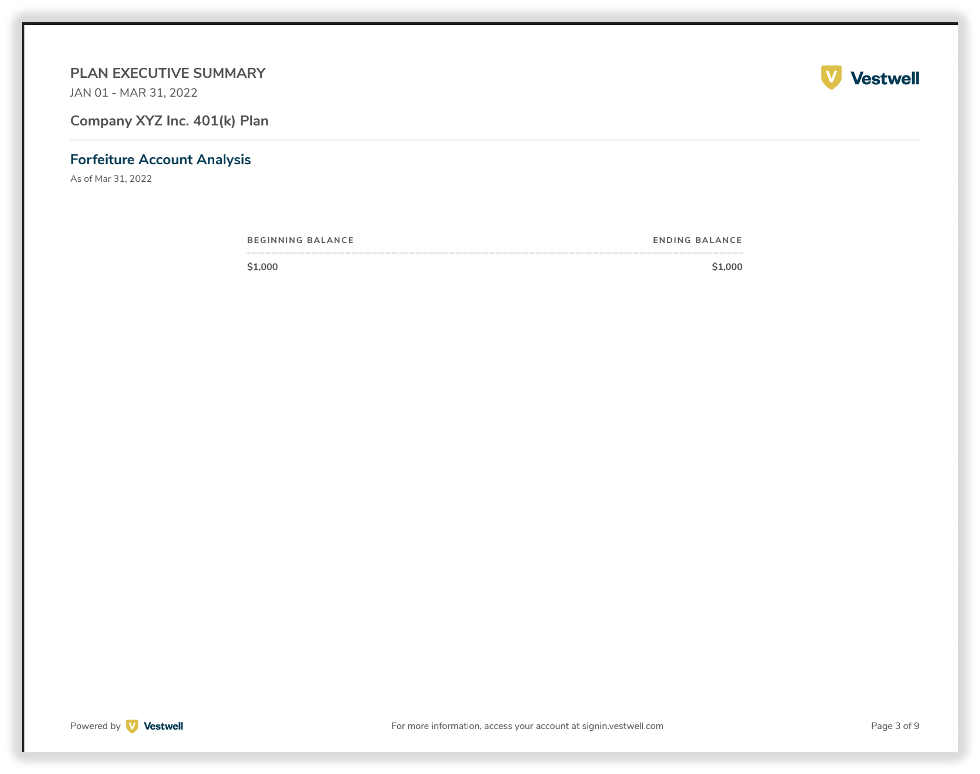980x774 pixels.
Task: Select the $1,000 ending balance value
Action: [727, 266]
